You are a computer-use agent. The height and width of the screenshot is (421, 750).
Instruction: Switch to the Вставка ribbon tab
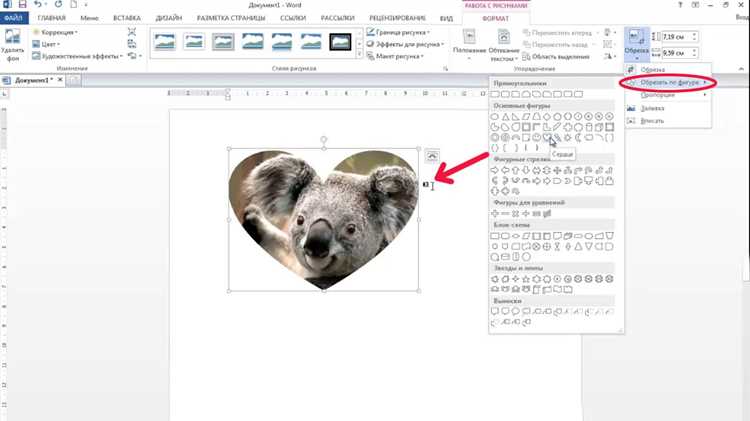[127, 18]
